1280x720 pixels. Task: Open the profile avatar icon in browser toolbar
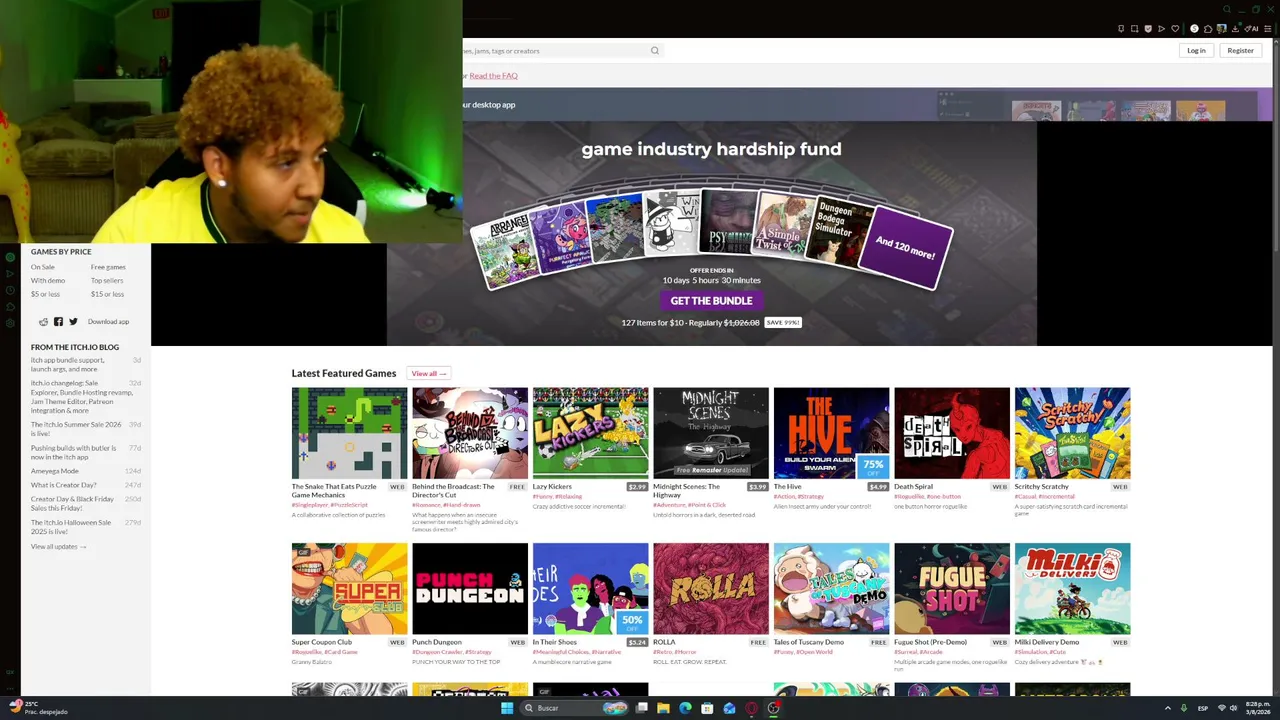click(1222, 29)
